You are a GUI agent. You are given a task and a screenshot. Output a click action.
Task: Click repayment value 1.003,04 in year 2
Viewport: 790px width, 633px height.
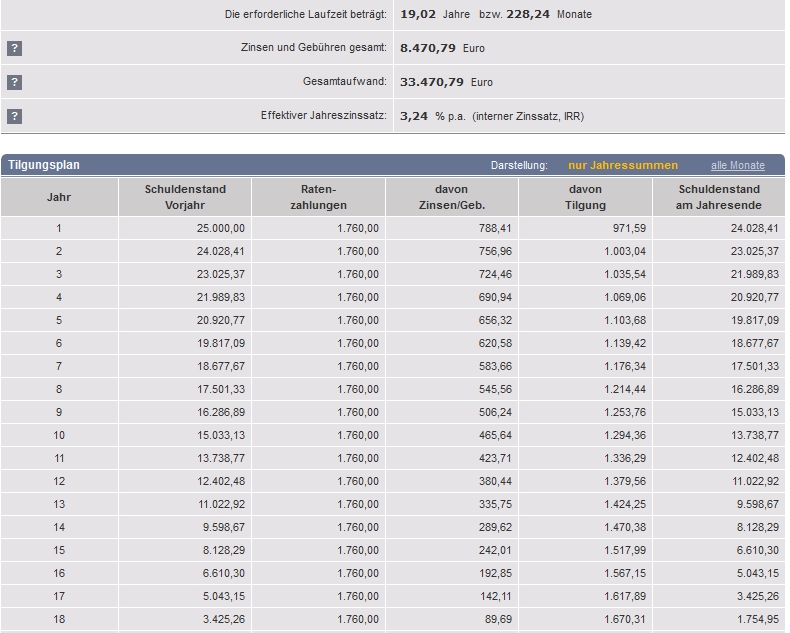[x=625, y=251]
